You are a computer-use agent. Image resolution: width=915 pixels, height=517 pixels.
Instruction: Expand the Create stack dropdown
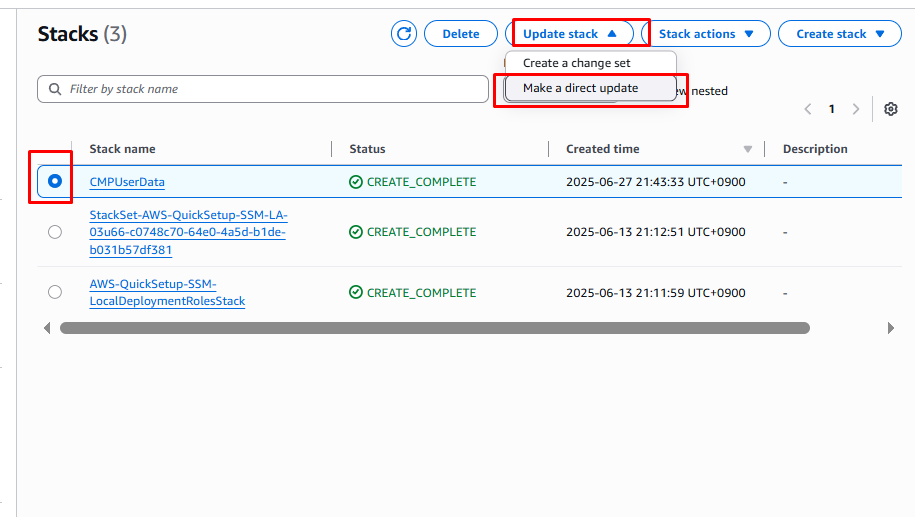click(840, 34)
